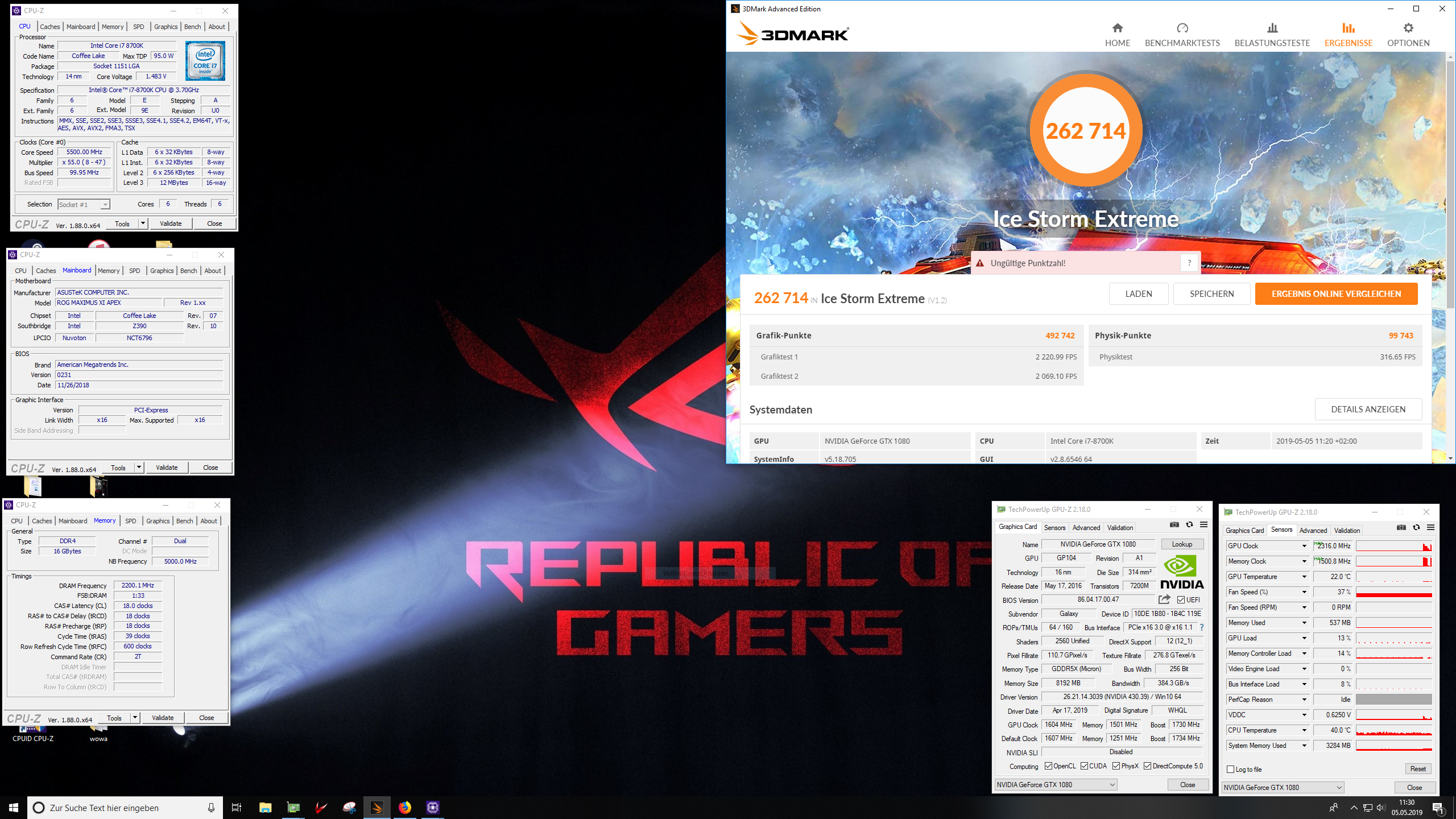Viewport: 1456px width, 819px height.
Task: Open BENCHMARKTESTS gauge icon in 3DMark
Action: (x=1182, y=28)
